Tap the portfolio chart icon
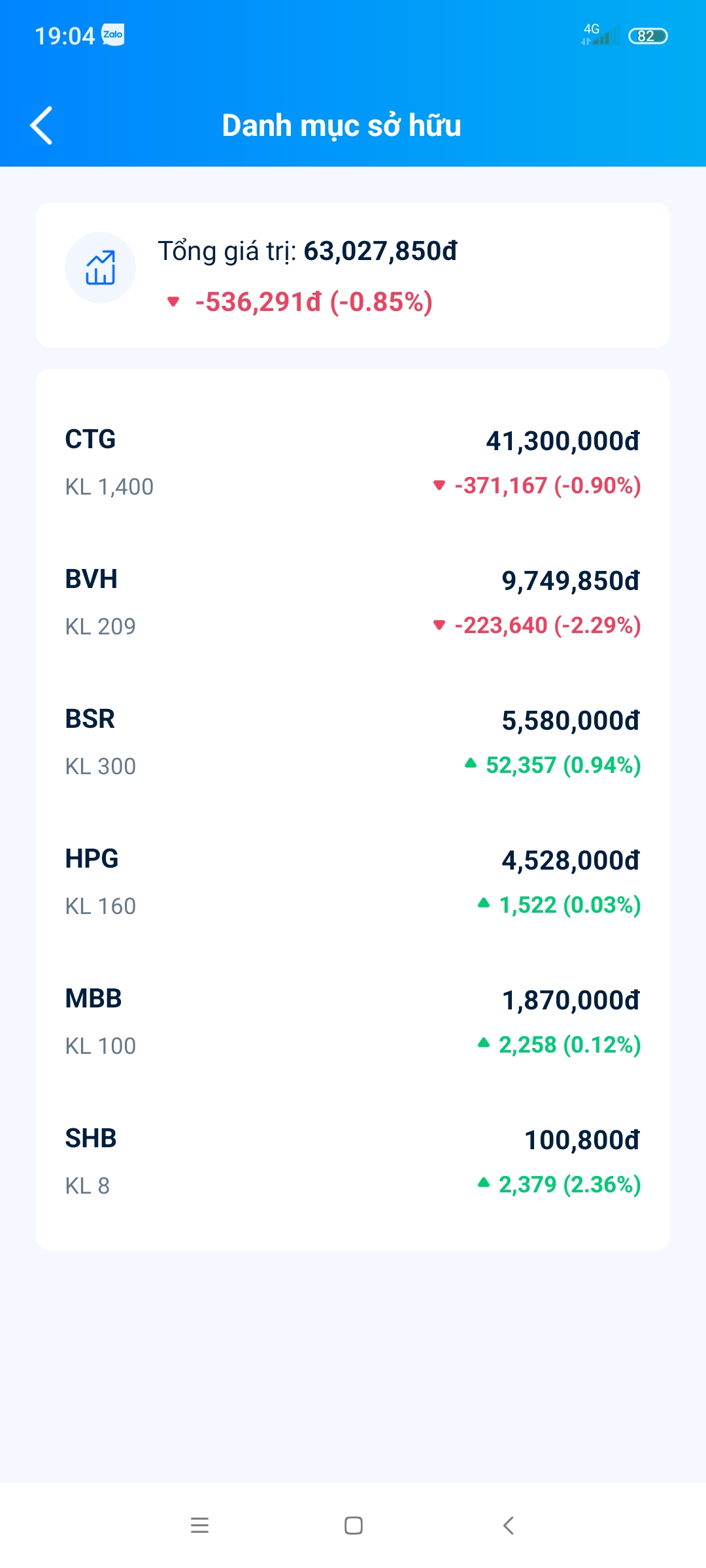 pos(100,268)
